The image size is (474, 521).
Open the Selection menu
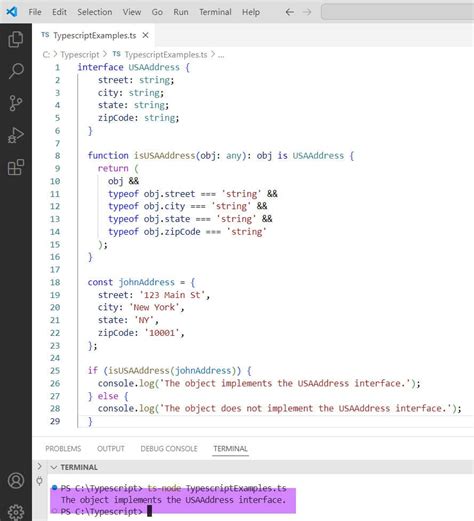[95, 12]
